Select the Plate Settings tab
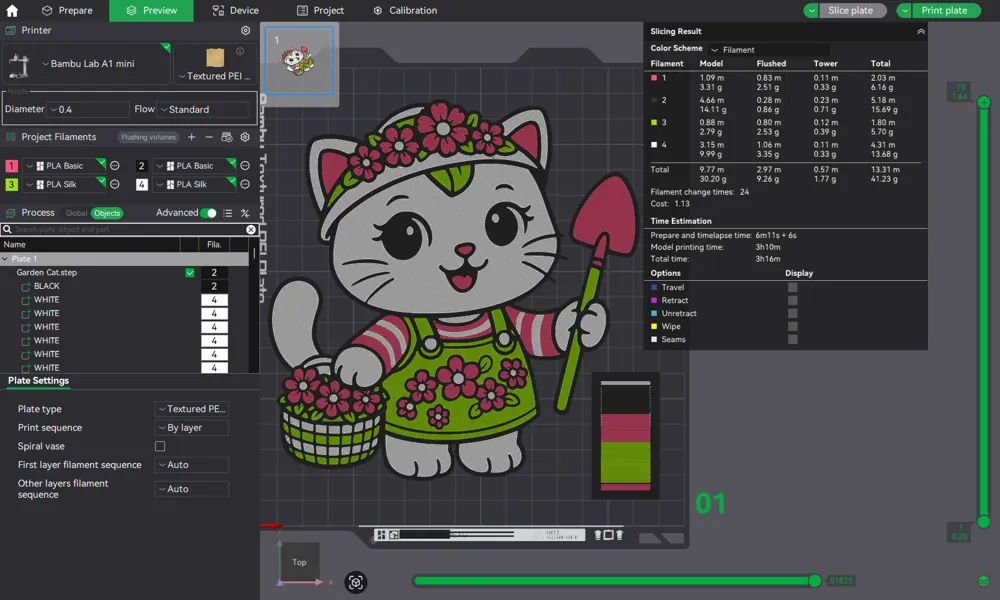Viewport: 1000px width, 600px height. [x=38, y=381]
